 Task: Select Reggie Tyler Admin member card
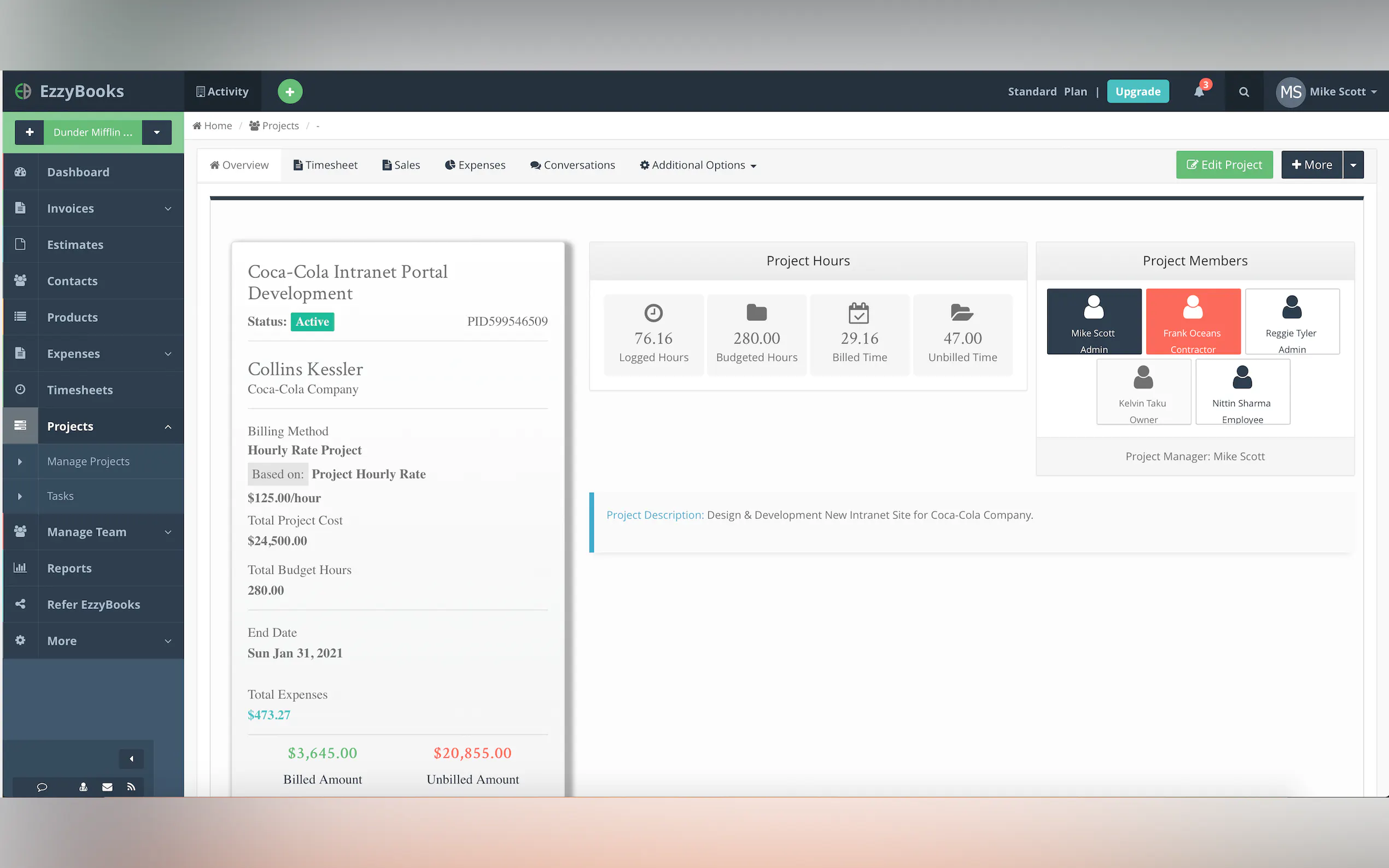click(1292, 321)
